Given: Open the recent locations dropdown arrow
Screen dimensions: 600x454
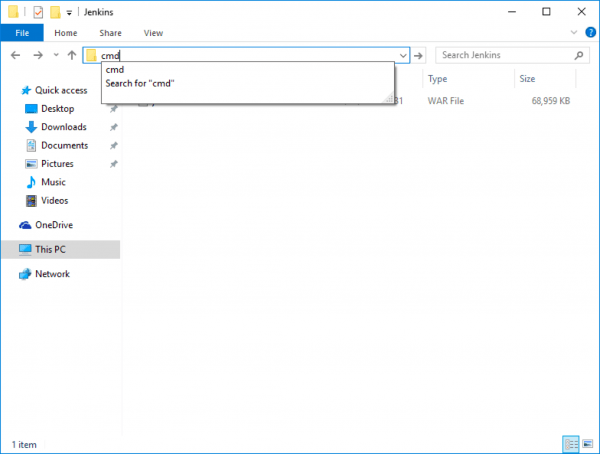Looking at the screenshot, I should tap(56, 55).
